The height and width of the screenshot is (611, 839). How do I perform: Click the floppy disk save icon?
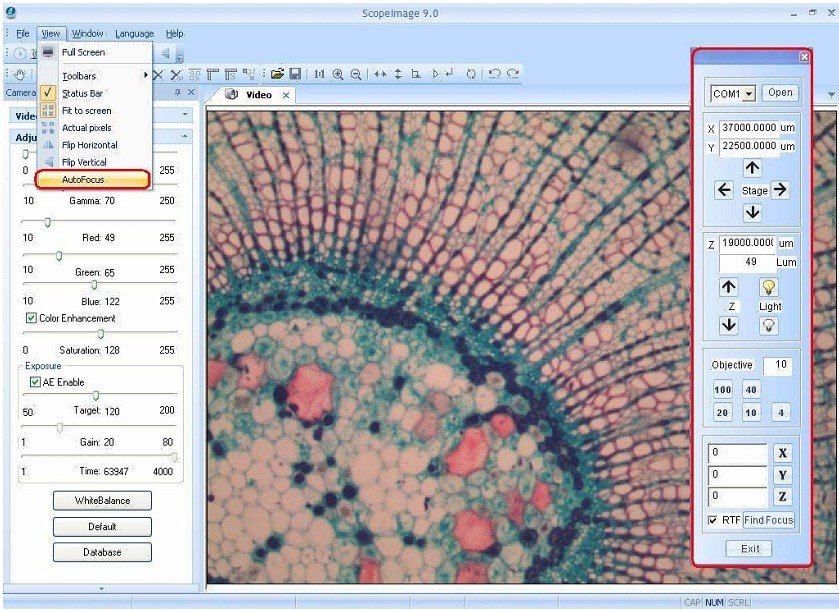click(295, 74)
